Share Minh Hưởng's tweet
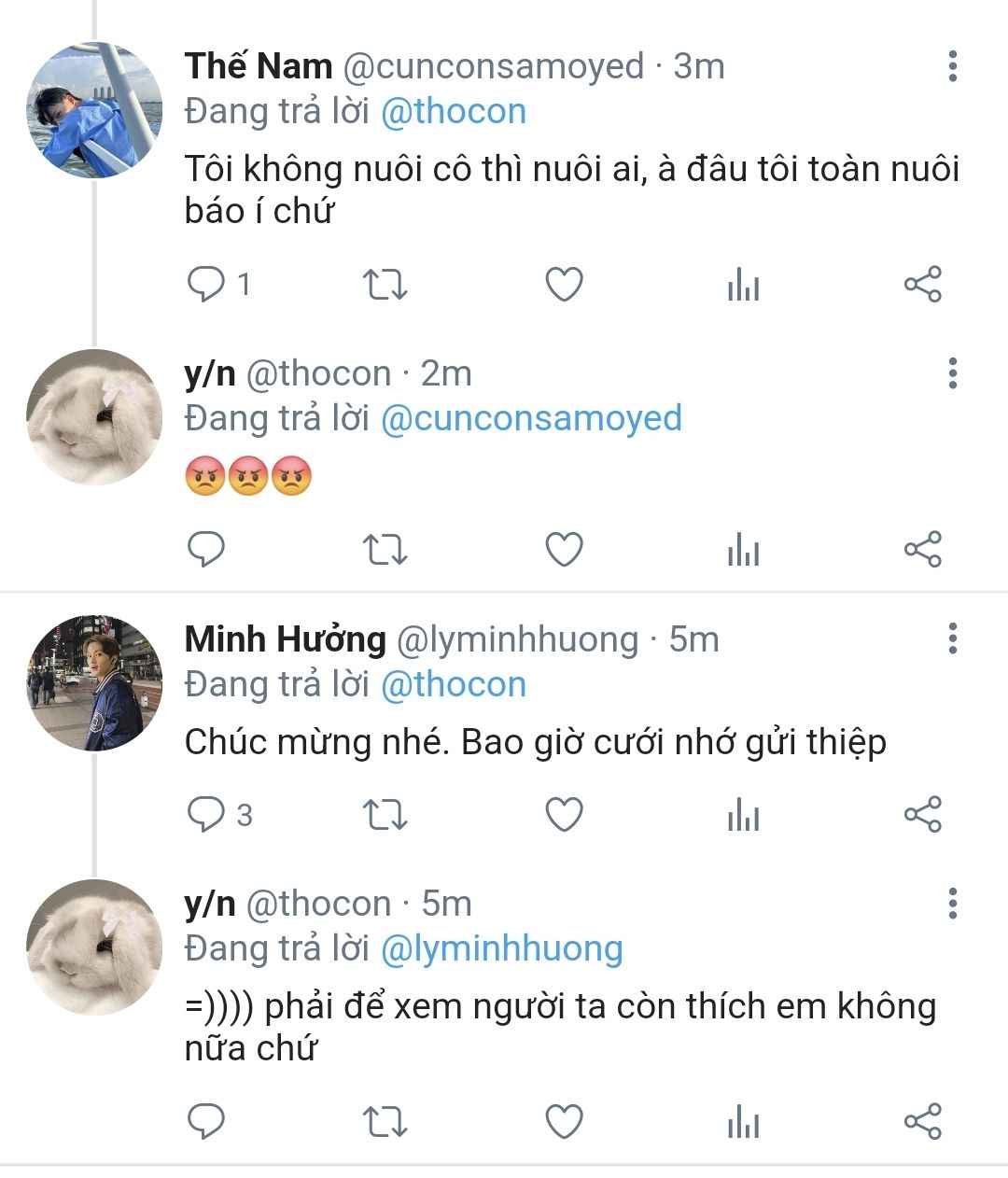The width and height of the screenshot is (1008, 1178). tap(922, 815)
